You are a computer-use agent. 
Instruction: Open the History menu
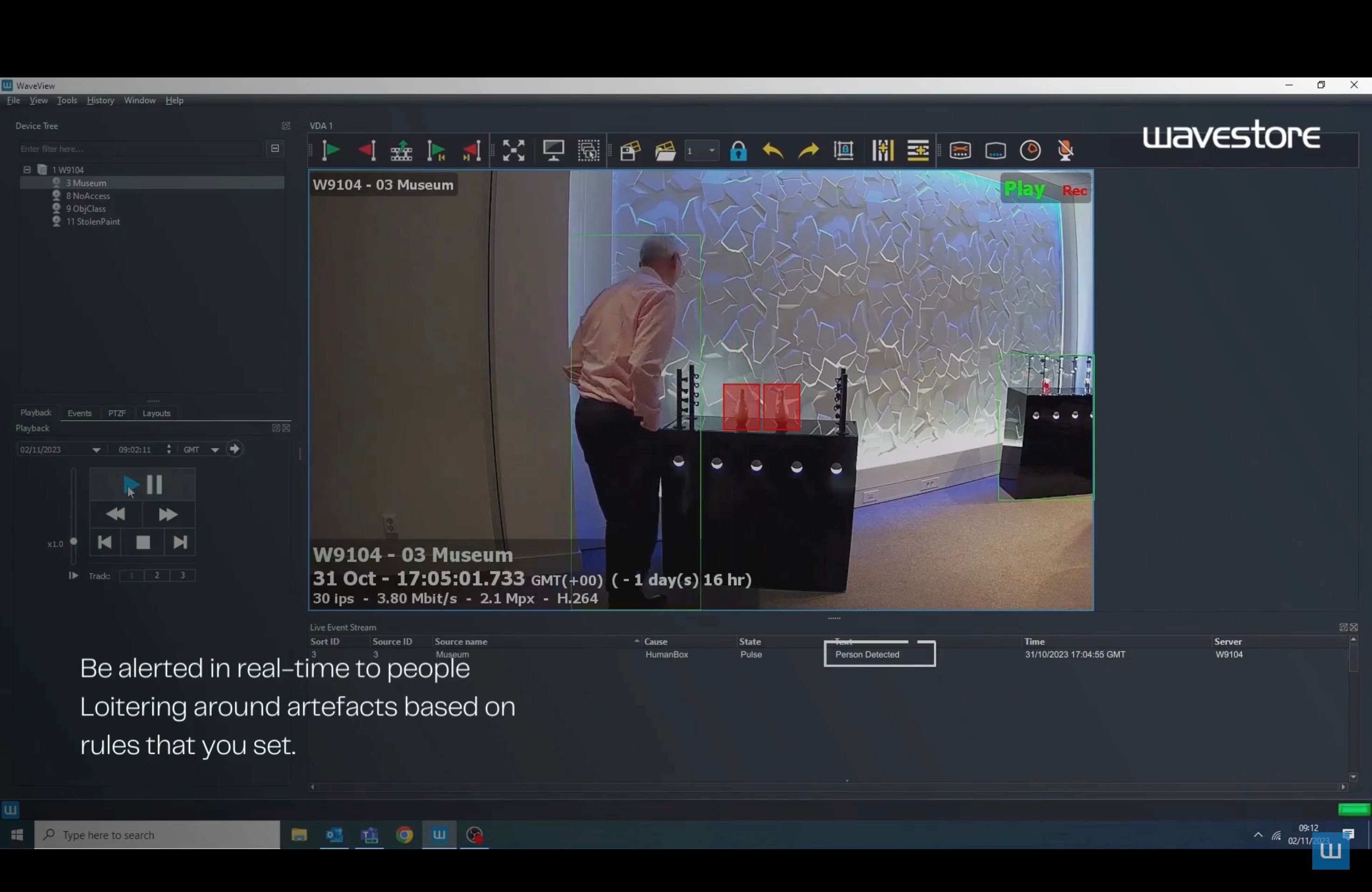[x=100, y=100]
